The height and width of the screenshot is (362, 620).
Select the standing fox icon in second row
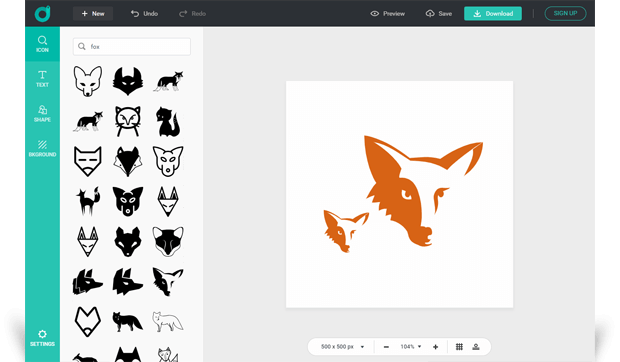point(88,121)
